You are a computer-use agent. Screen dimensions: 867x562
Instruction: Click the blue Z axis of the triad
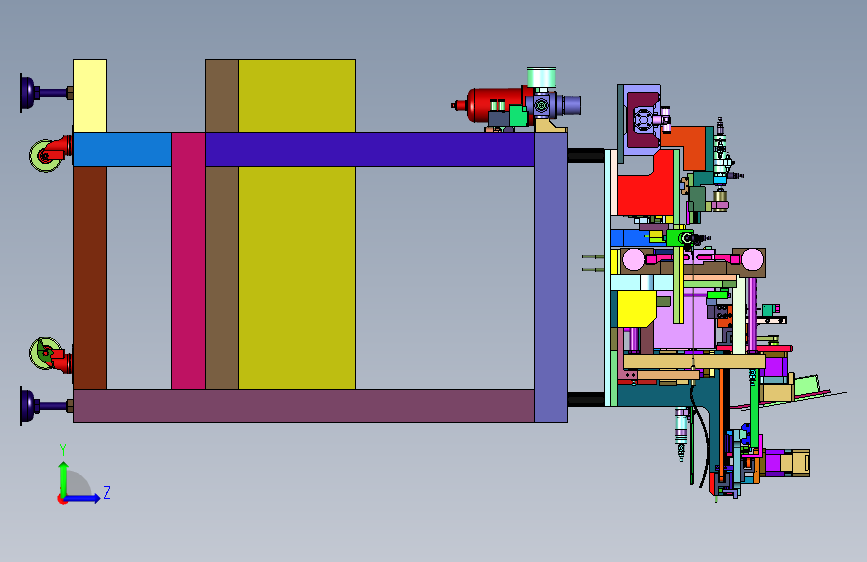click(82, 498)
